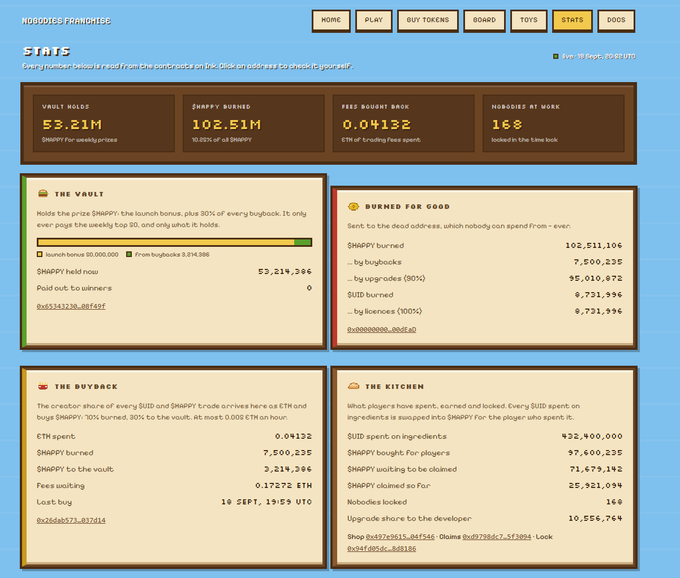
Task: Select the Vault Holds 53.21M card
Action: (x=104, y=124)
